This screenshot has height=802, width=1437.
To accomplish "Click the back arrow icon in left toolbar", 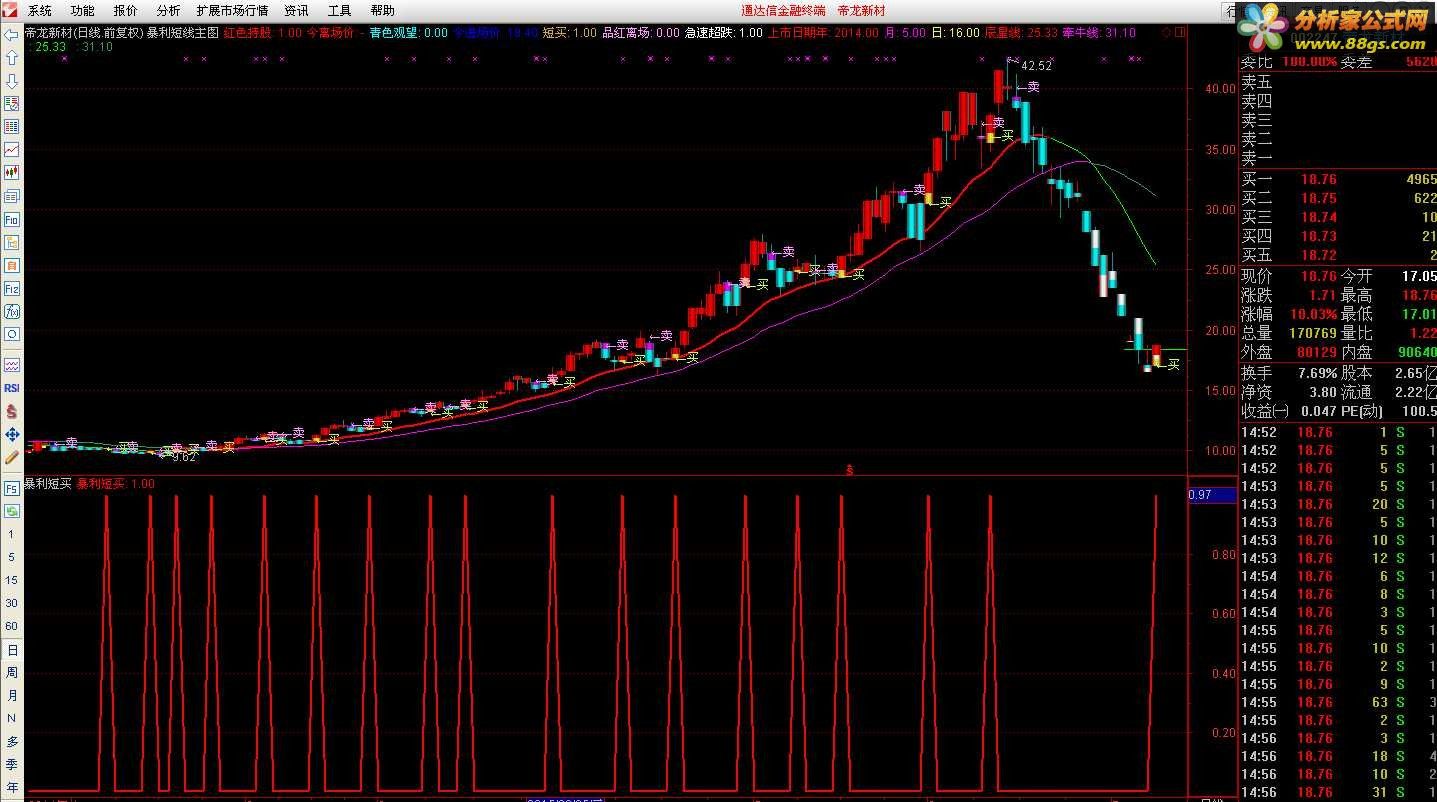I will 12,34.
